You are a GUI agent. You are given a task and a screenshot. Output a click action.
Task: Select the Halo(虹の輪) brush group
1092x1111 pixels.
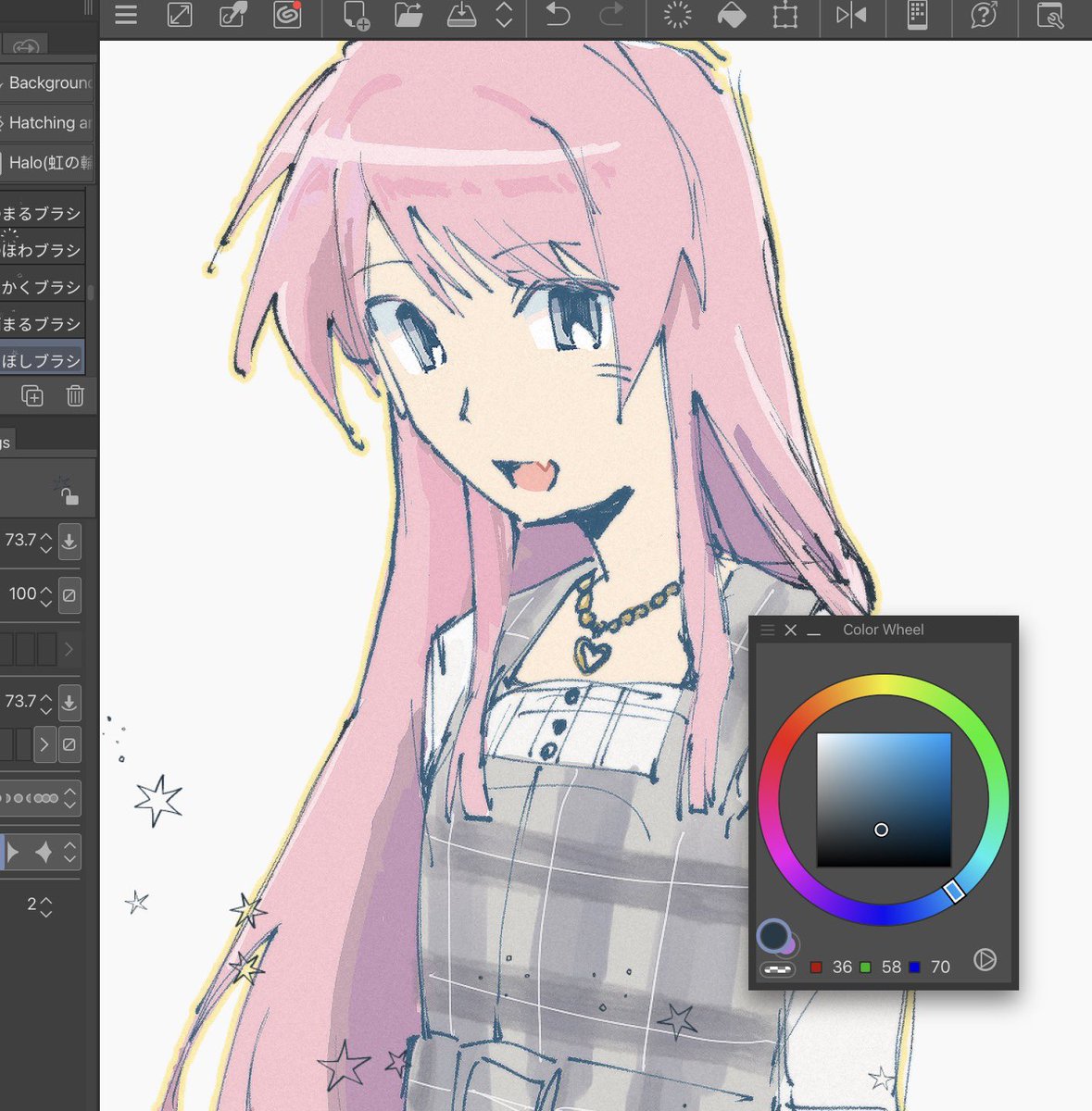pos(47,162)
